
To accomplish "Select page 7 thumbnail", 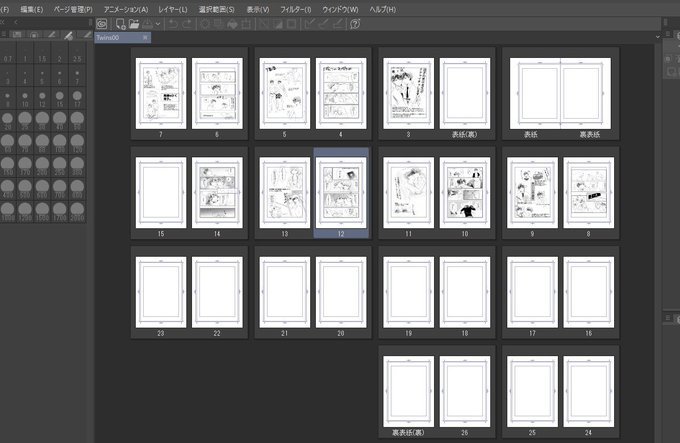I will point(161,94).
